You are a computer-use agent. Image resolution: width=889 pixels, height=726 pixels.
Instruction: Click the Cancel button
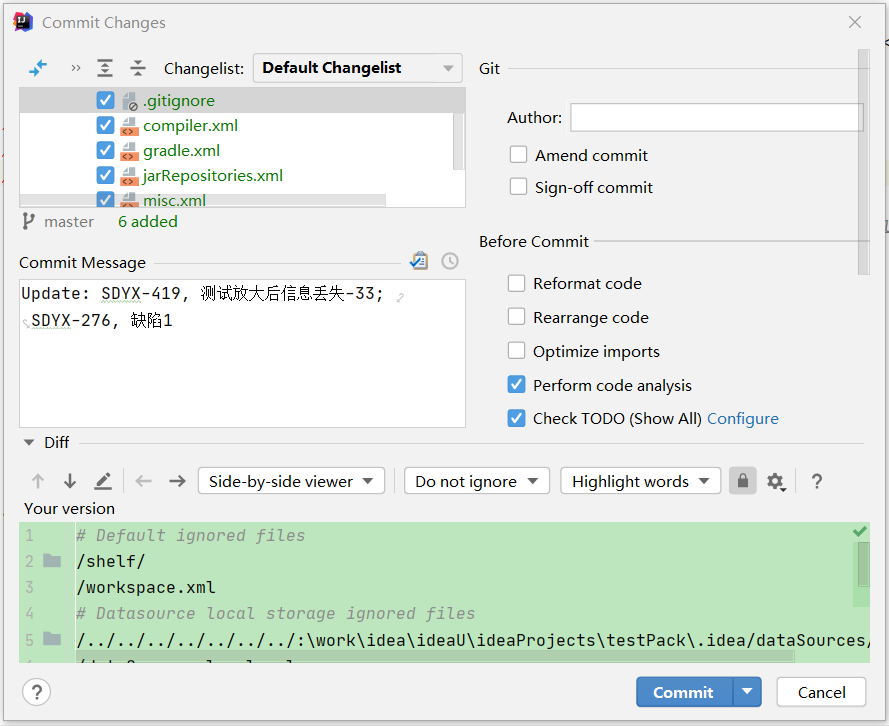pos(821,692)
